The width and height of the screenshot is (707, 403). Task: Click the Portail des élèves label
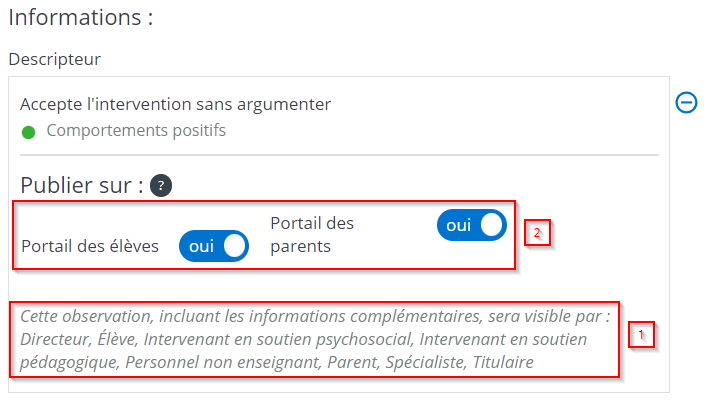(90, 246)
